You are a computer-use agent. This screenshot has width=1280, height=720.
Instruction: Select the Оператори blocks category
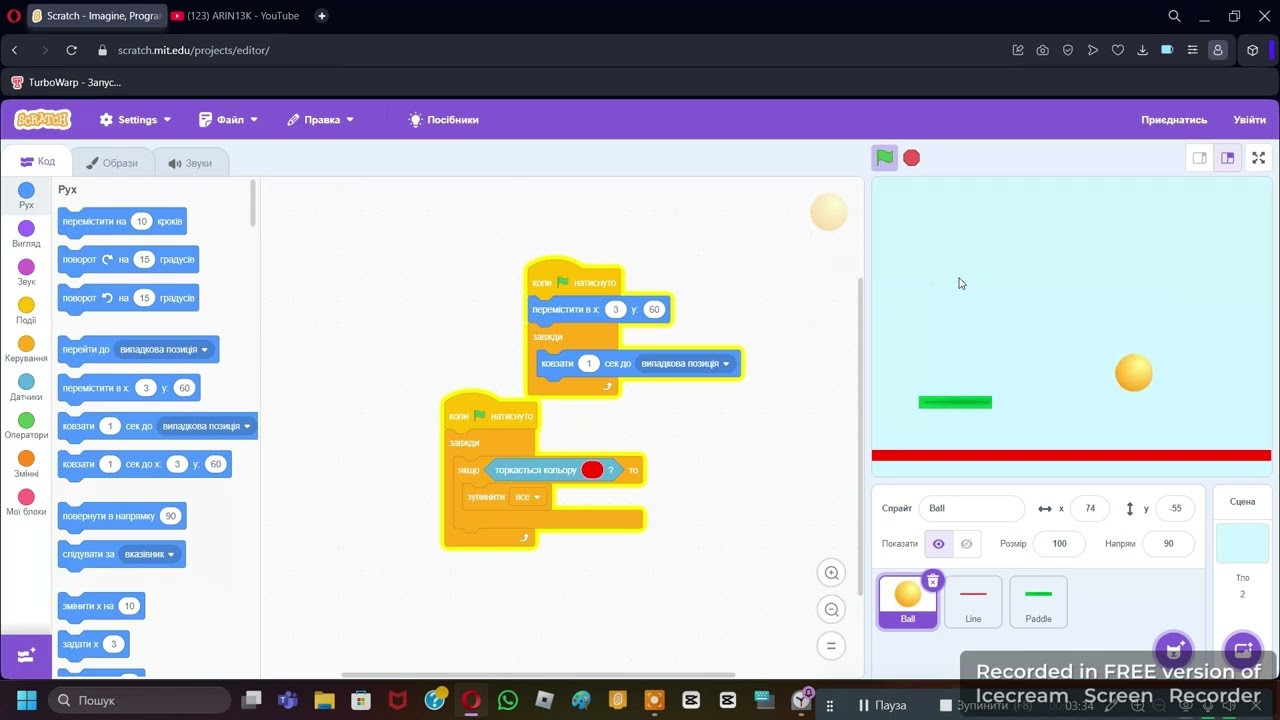[x=26, y=426]
